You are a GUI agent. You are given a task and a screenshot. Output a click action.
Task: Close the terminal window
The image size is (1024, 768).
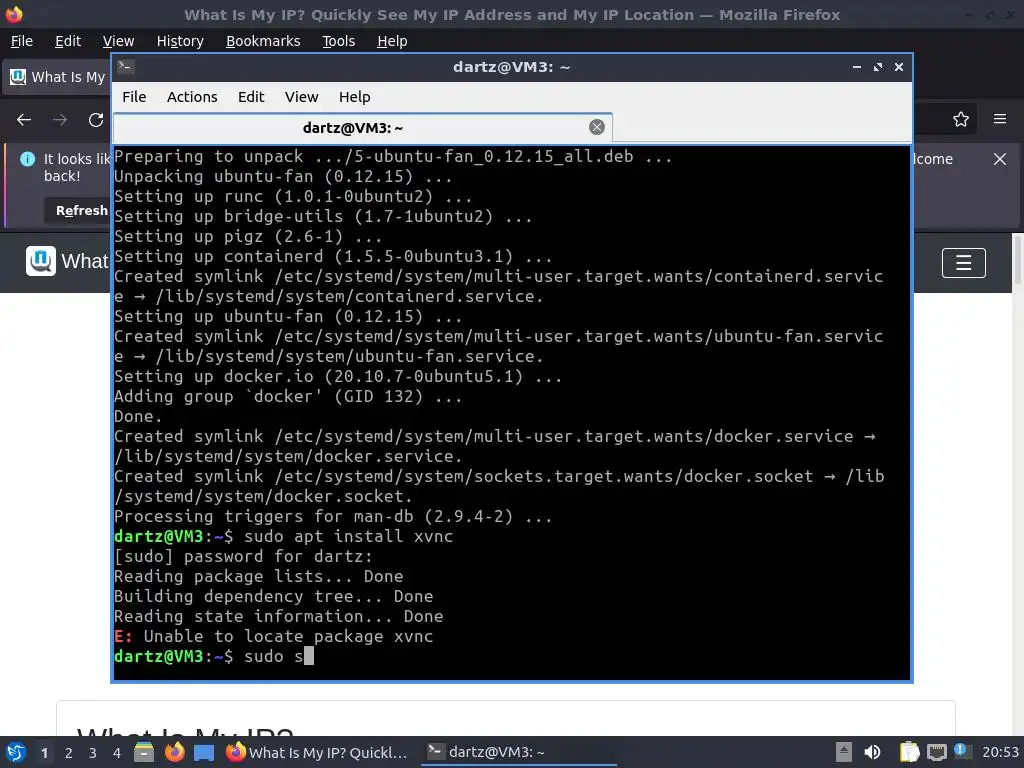tap(899, 67)
